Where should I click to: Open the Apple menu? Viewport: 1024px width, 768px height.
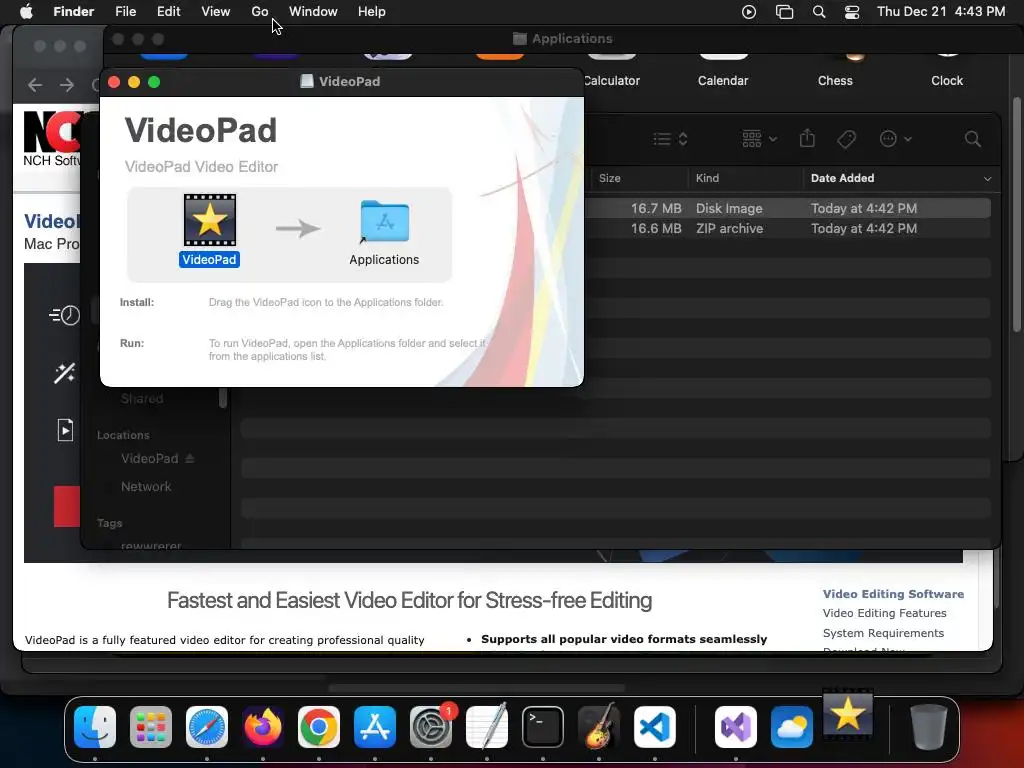pos(26,12)
